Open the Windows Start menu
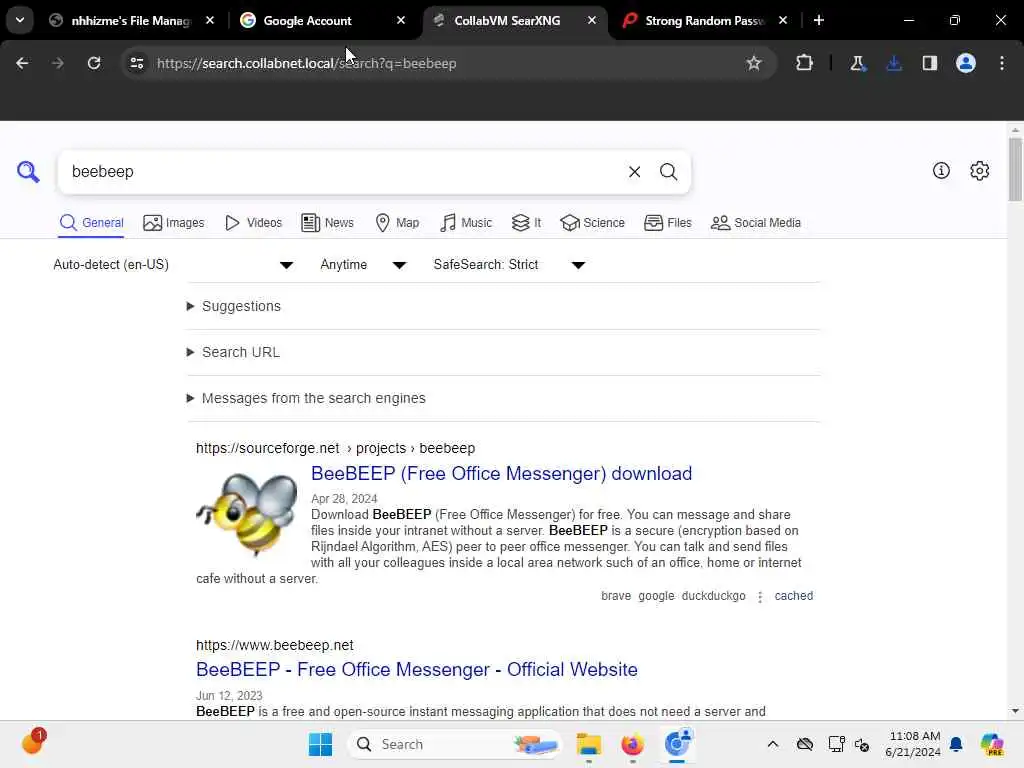The width and height of the screenshot is (1024, 768). coord(320,744)
